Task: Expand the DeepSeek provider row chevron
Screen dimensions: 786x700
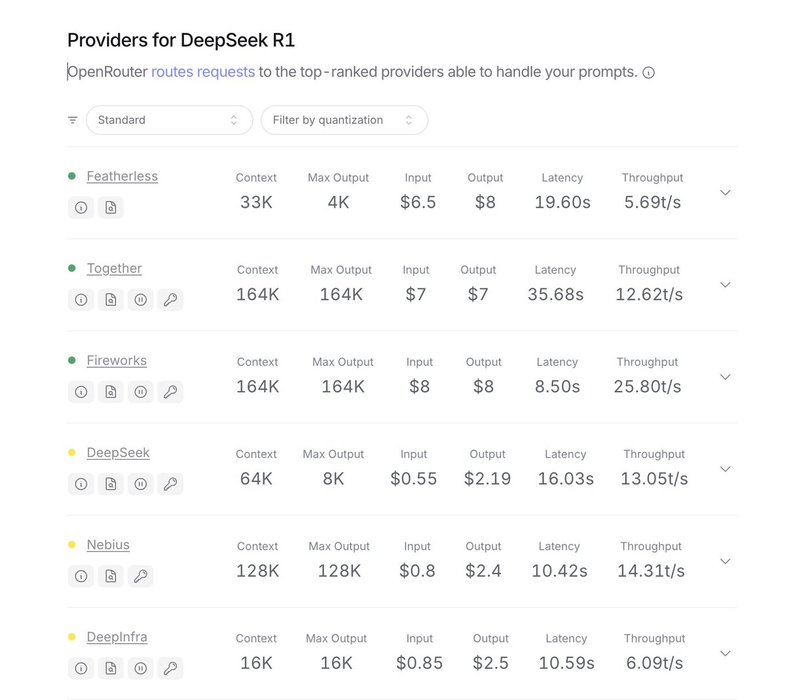Action: [x=726, y=469]
